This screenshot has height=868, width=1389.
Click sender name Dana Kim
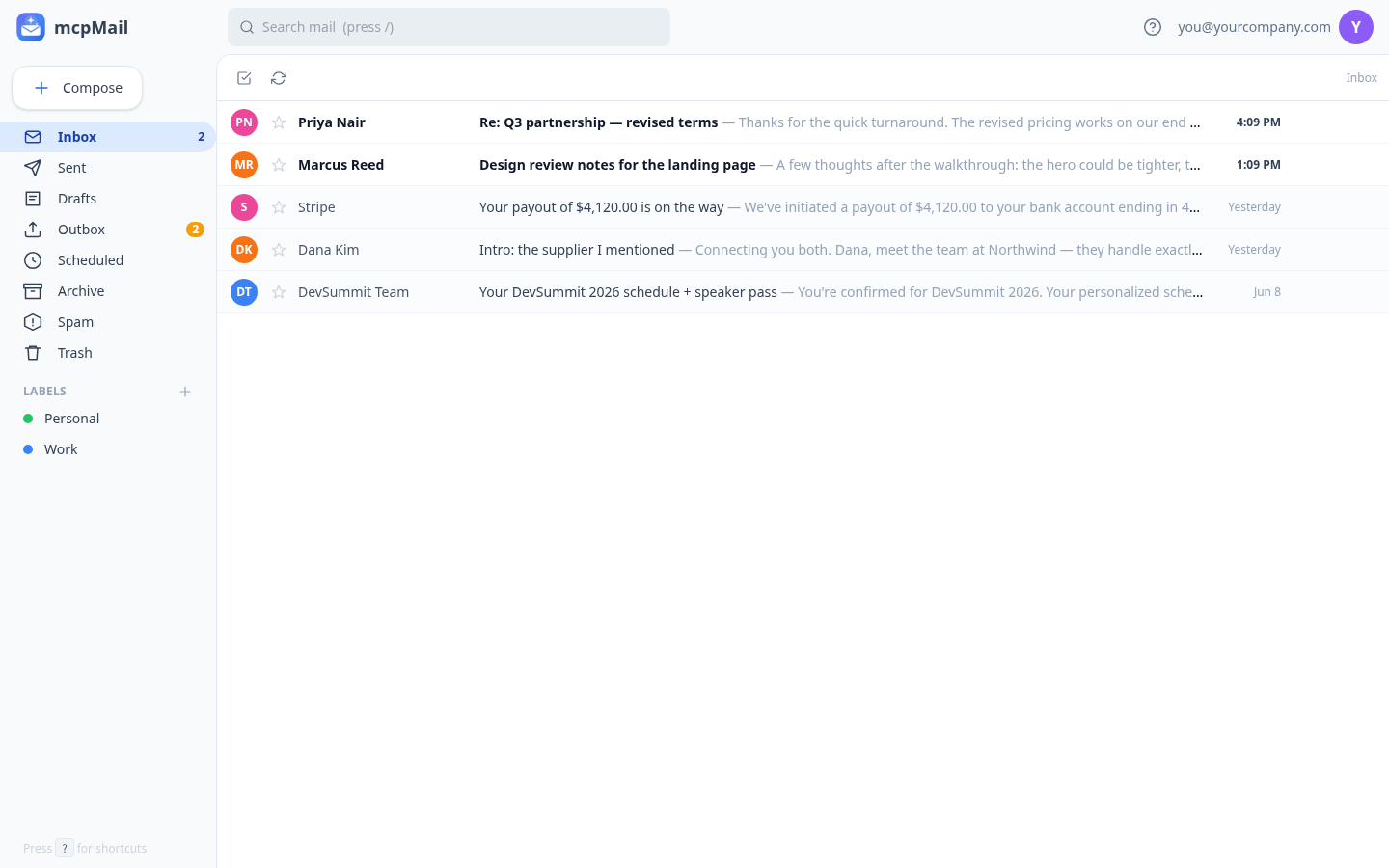point(328,250)
